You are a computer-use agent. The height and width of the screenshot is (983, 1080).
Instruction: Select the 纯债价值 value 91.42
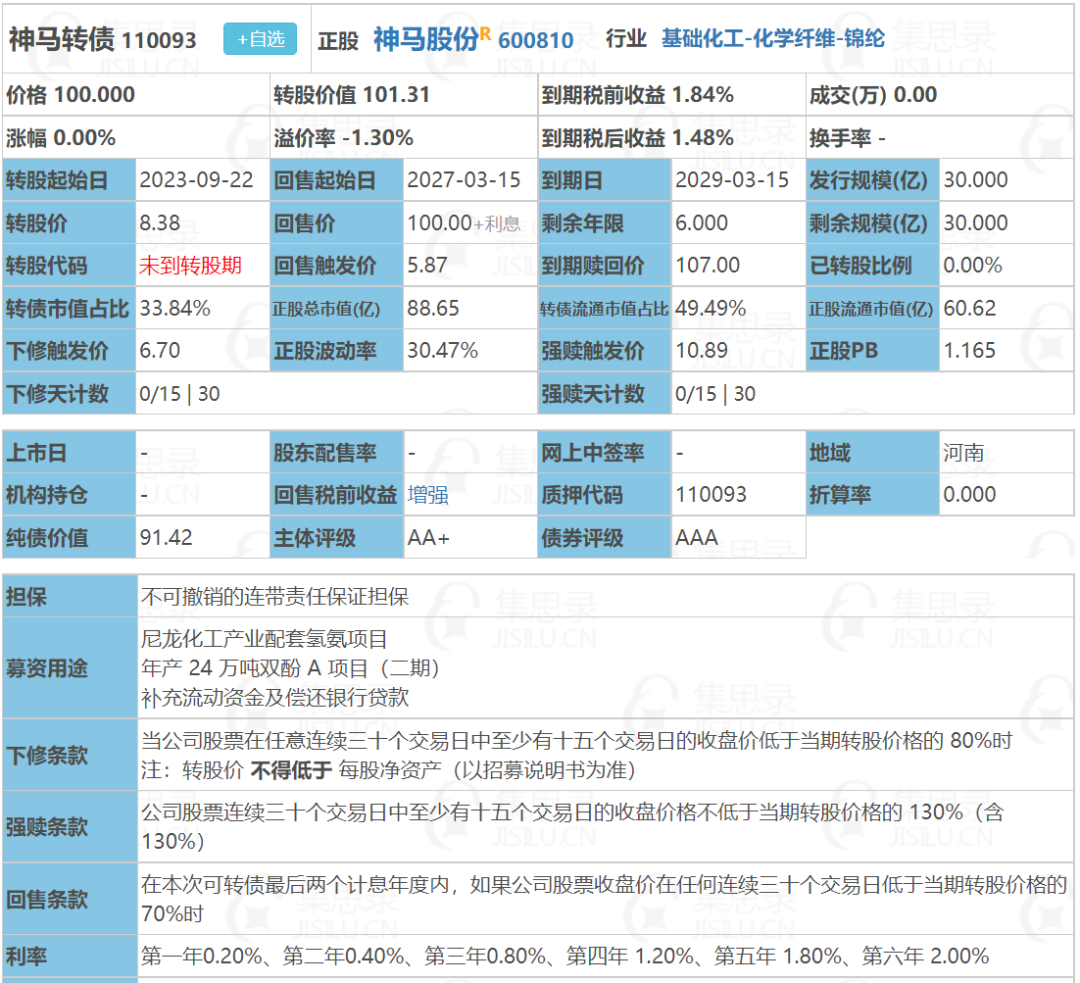tap(166, 537)
